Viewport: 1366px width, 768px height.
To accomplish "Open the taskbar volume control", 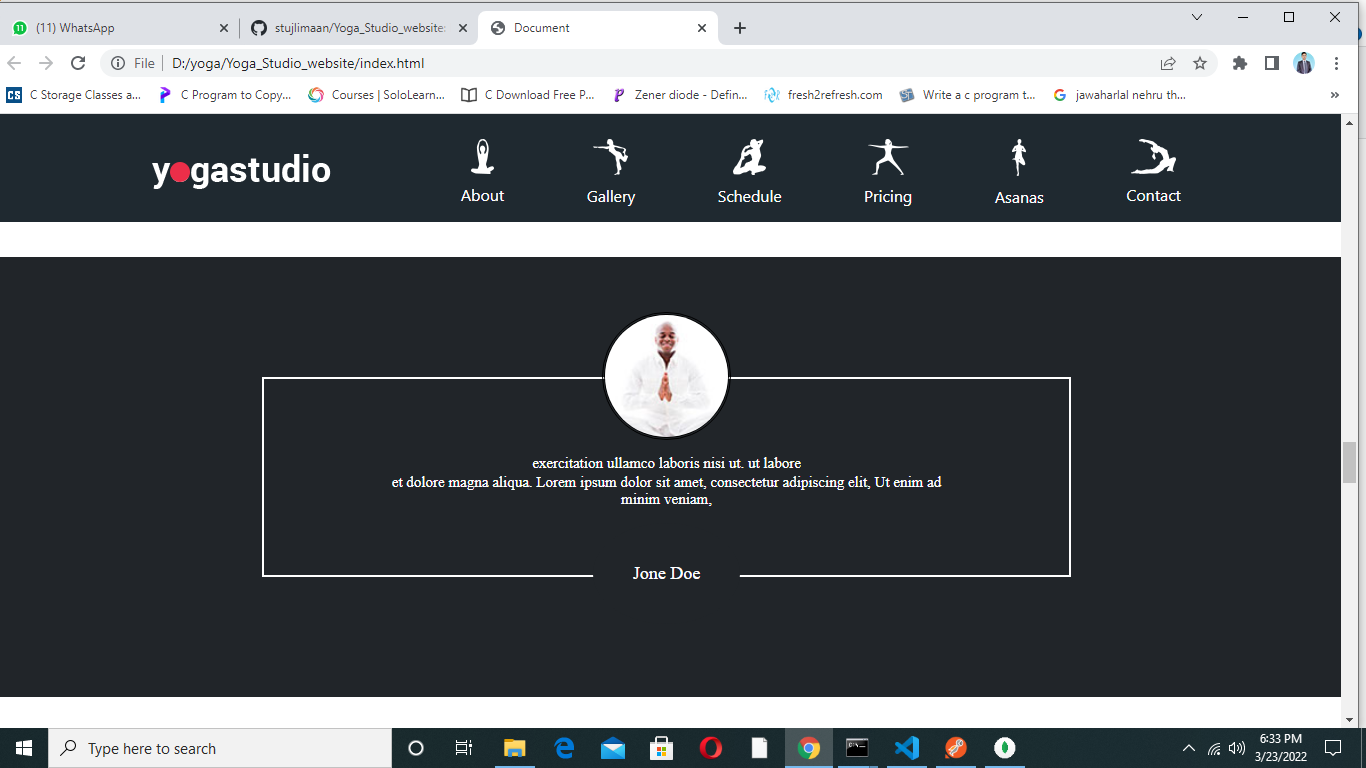I will coord(1237,748).
